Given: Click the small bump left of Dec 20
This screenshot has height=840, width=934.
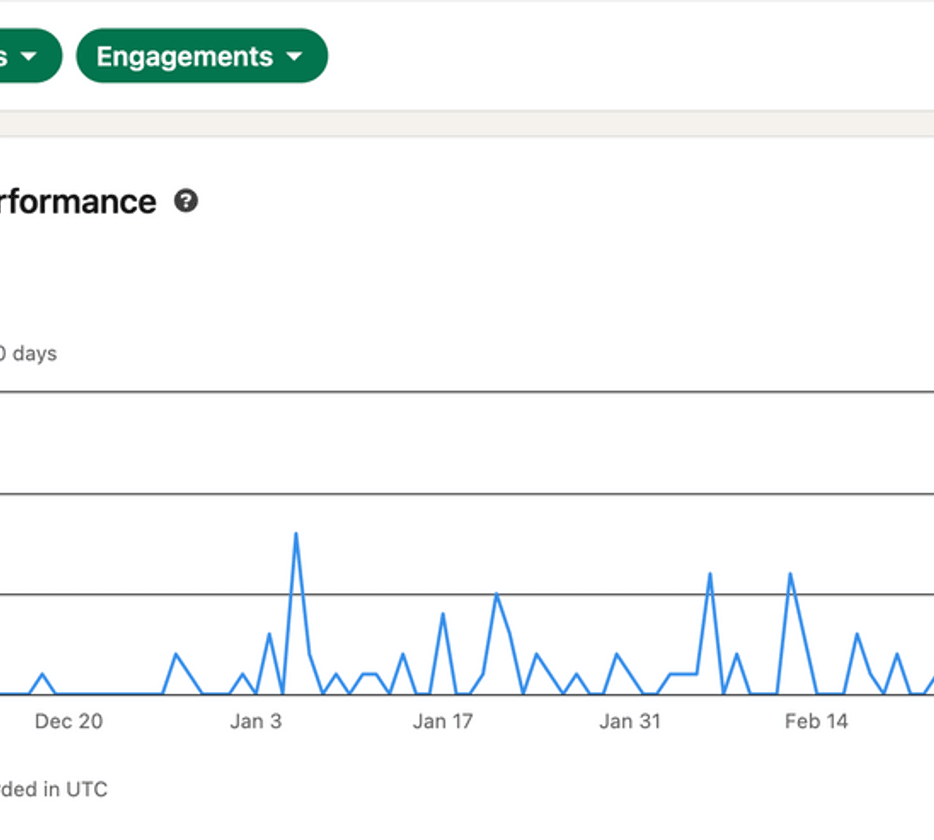Looking at the screenshot, I should [42, 674].
